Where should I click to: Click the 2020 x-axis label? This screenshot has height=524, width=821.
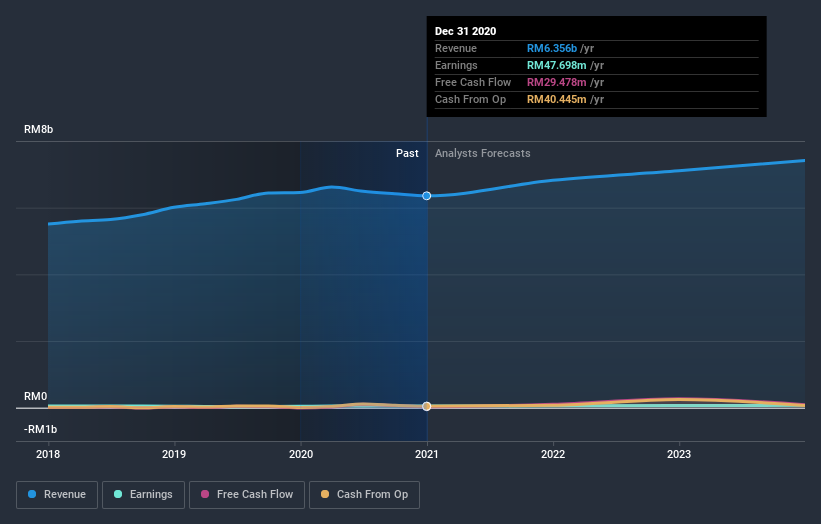pos(301,454)
